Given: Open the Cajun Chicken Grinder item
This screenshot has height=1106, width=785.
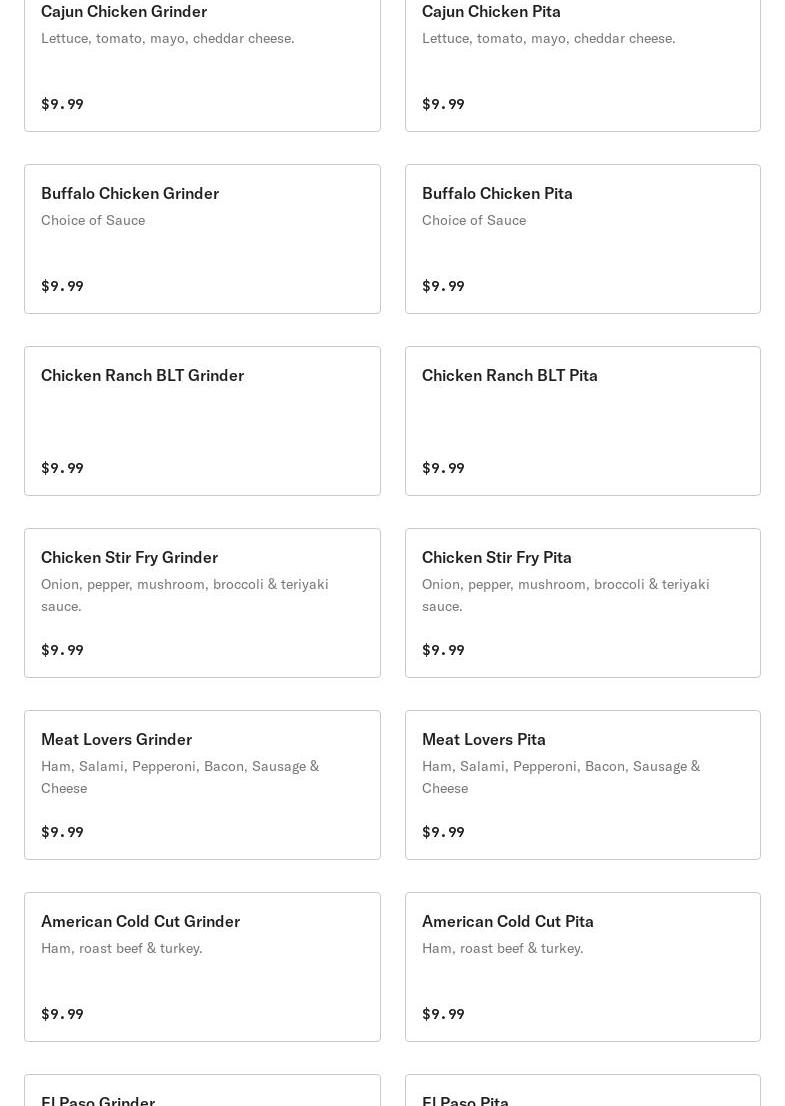Looking at the screenshot, I should [x=124, y=11].
